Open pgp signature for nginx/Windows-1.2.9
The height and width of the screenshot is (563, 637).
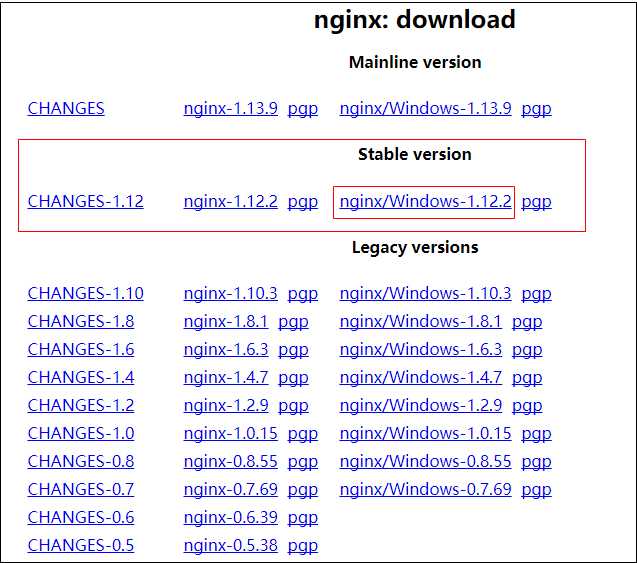tap(527, 406)
